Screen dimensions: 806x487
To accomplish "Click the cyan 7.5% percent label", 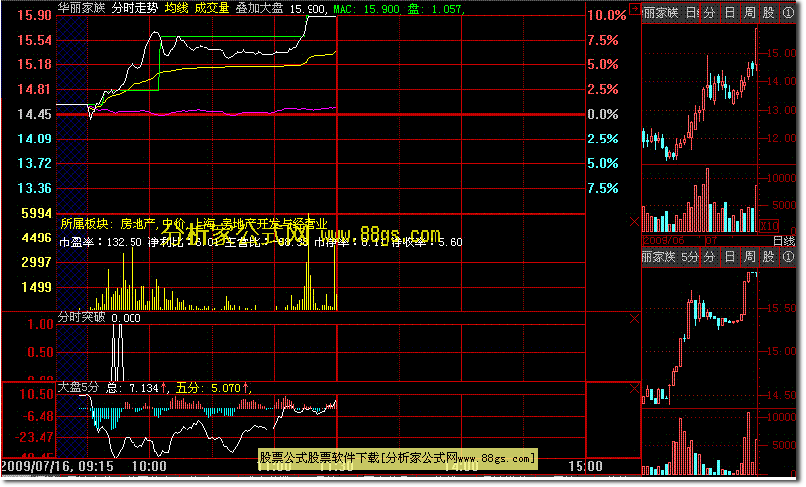I will (x=603, y=188).
